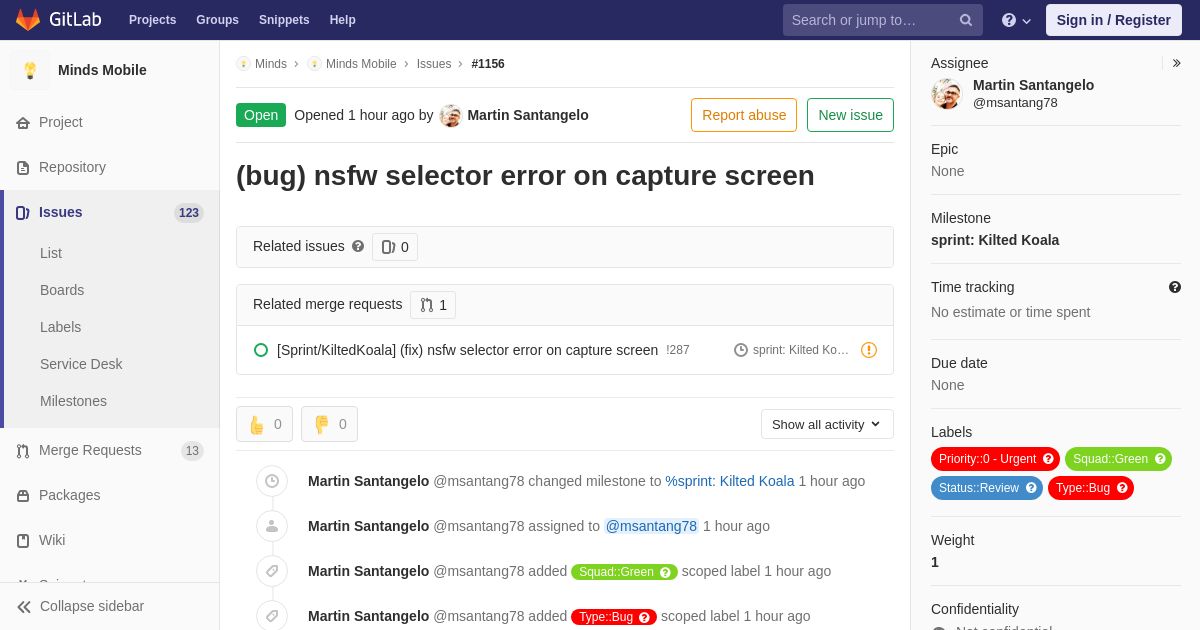Viewport: 1200px width, 630px height.
Task: Open the help question-mark menu
Action: pyautogui.click(x=1016, y=20)
